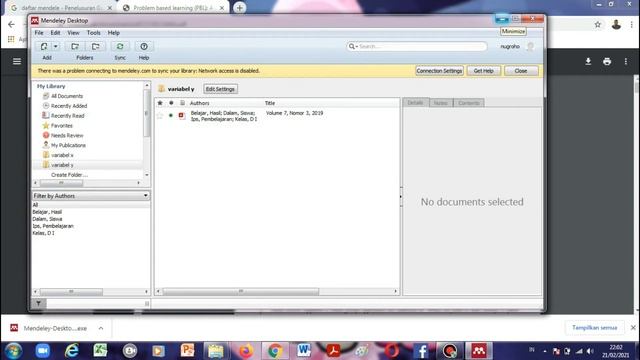Viewport: 640px width, 360px height.
Task: Filter by author Belajar, Hasil
Action: pos(47,212)
